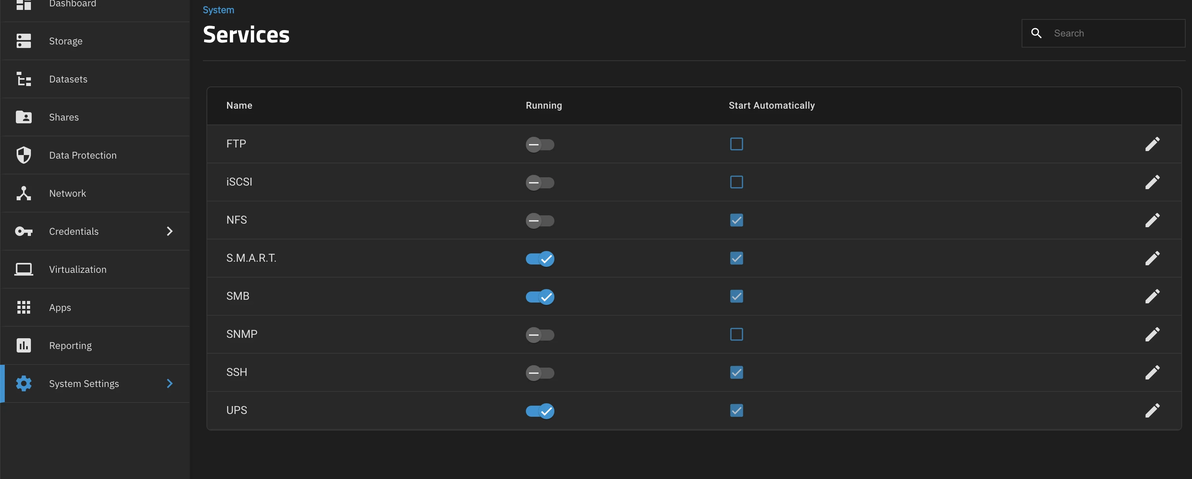
Task: Click the pencil edit icon for FTP
Action: pyautogui.click(x=1152, y=144)
